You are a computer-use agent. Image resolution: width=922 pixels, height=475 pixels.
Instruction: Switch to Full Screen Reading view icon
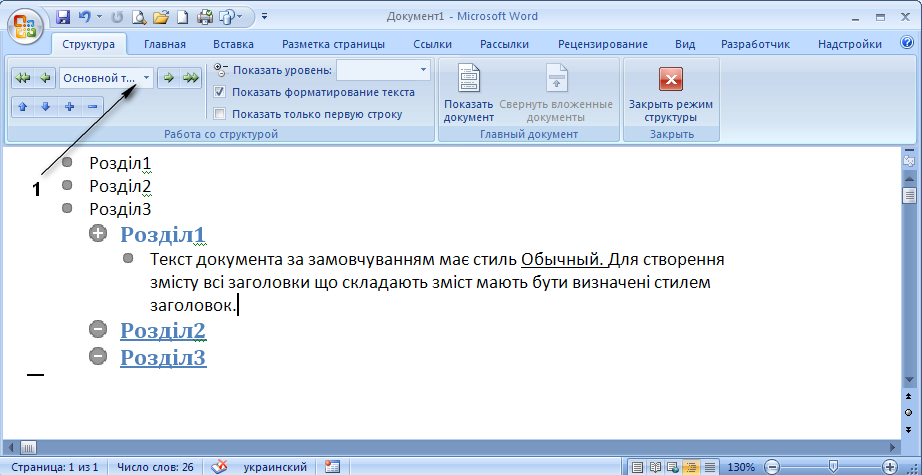[656, 467]
